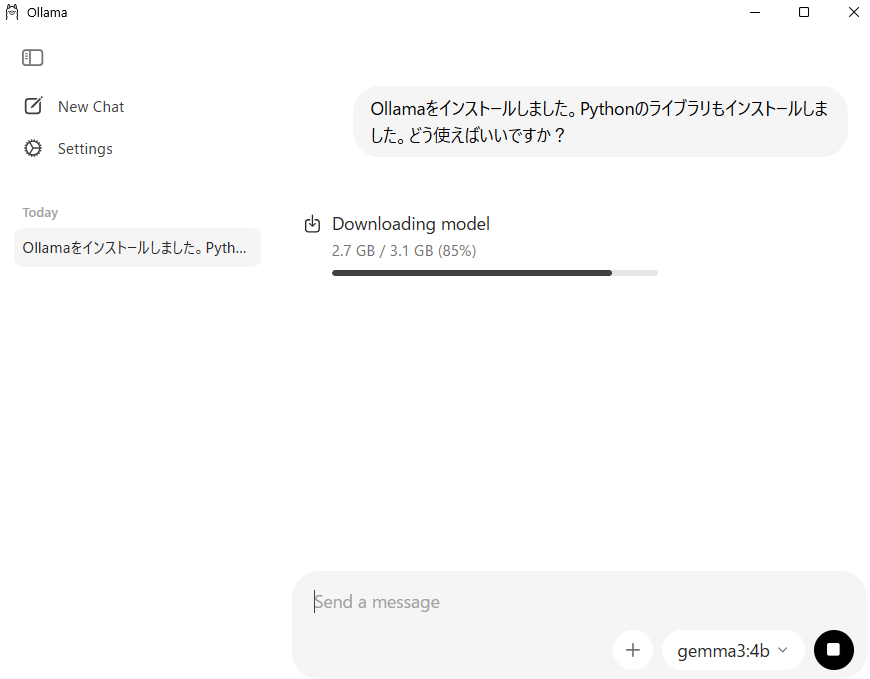This screenshot has width=870, height=679.
Task: Select the Ollamaをインストールしました chat in history
Action: [x=136, y=248]
